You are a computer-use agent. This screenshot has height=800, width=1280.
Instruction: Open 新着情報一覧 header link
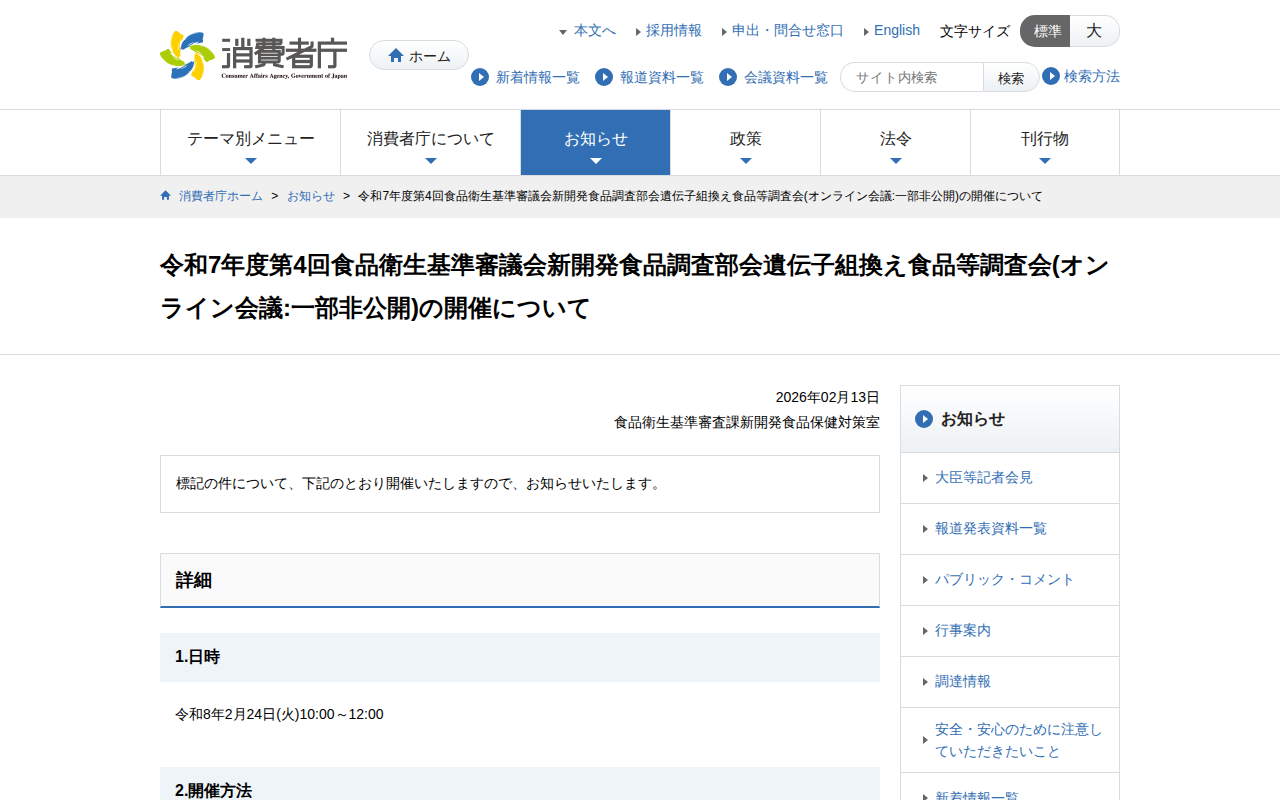[x=538, y=77]
